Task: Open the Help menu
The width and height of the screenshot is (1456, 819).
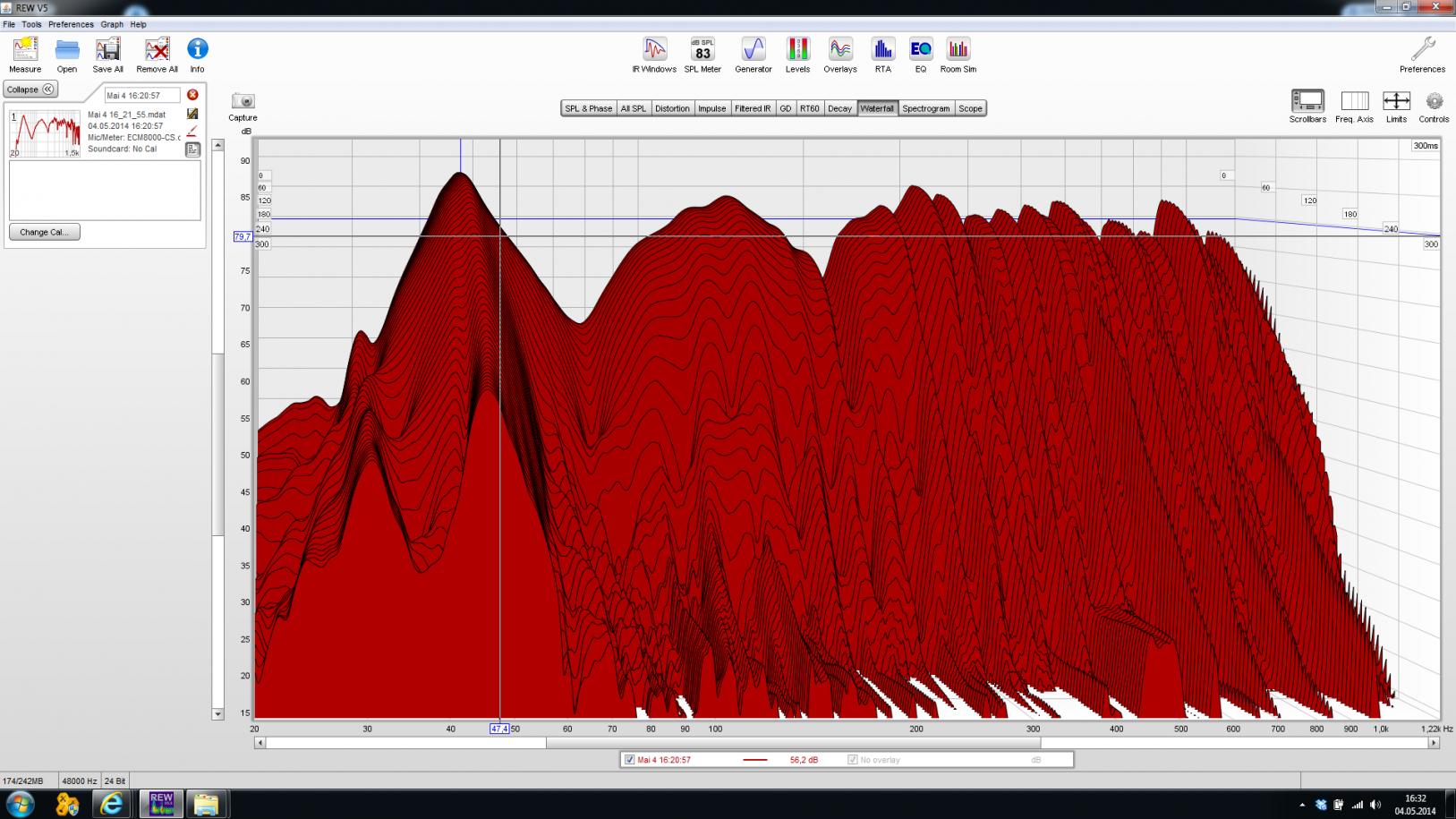Action: point(138,24)
